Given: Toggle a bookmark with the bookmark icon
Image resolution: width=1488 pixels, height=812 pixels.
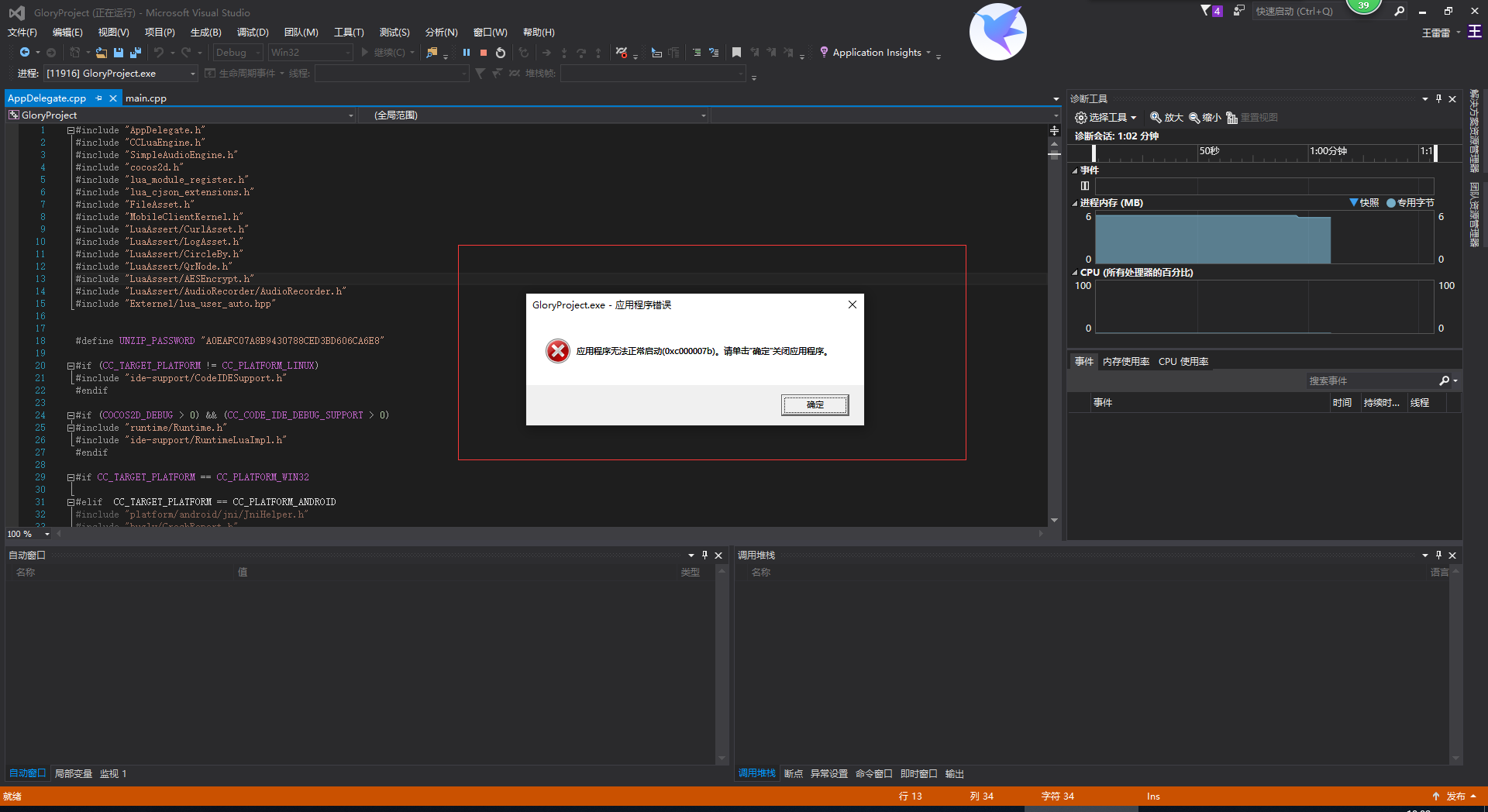Looking at the screenshot, I should pos(736,53).
